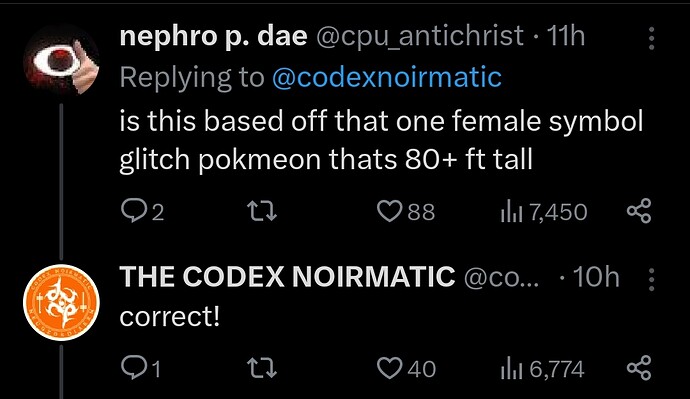
Task: Open the 10h timestamp of the reply
Action: coord(596,277)
